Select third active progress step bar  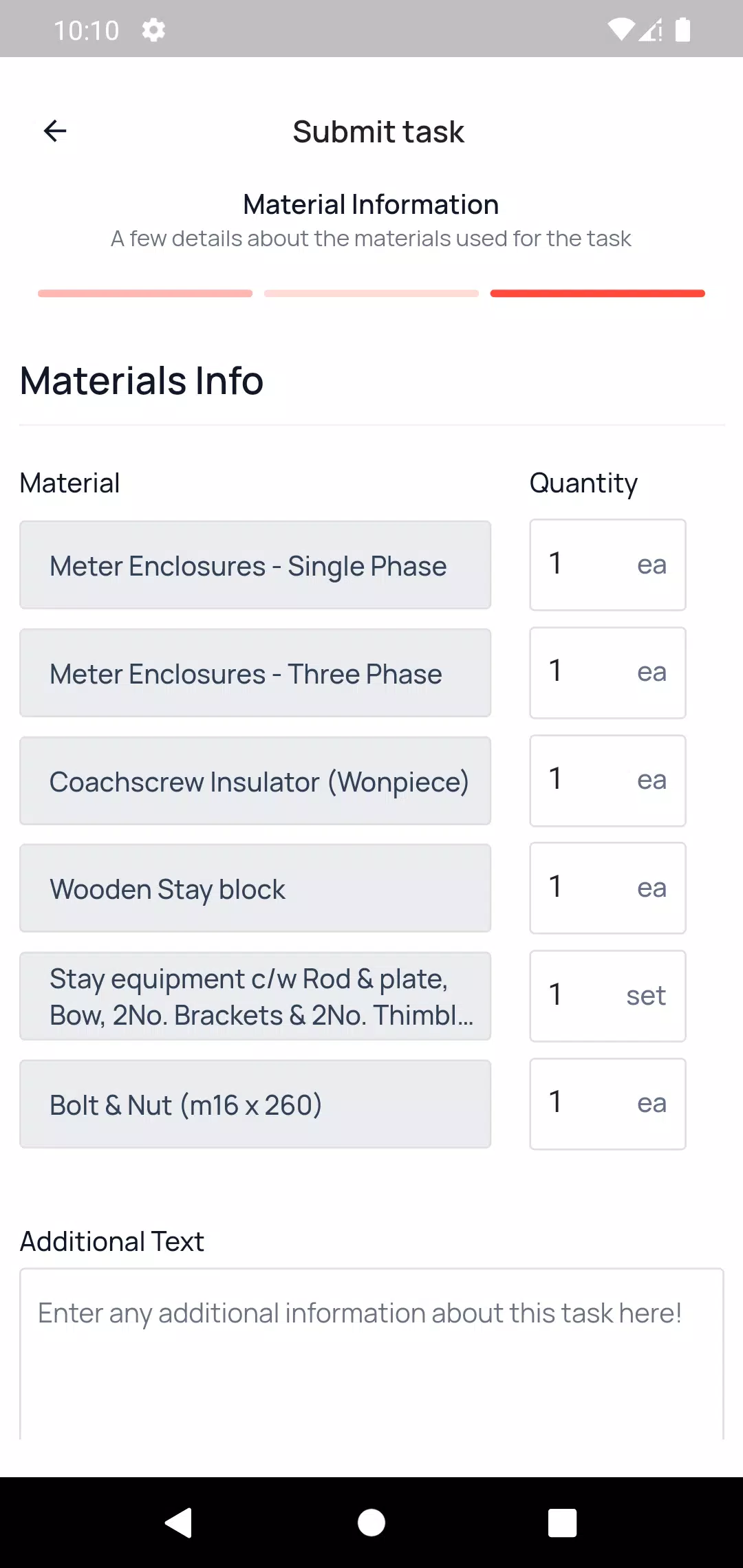point(598,294)
